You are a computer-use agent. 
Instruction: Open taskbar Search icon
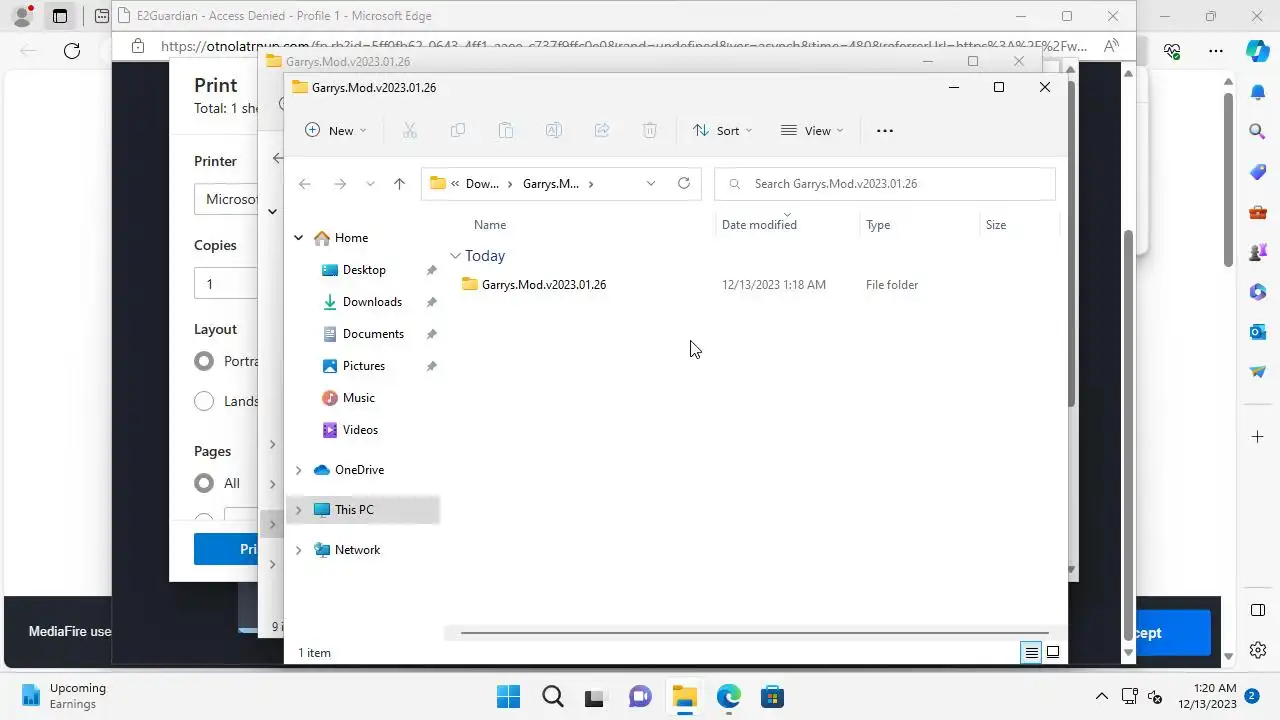coord(552,696)
